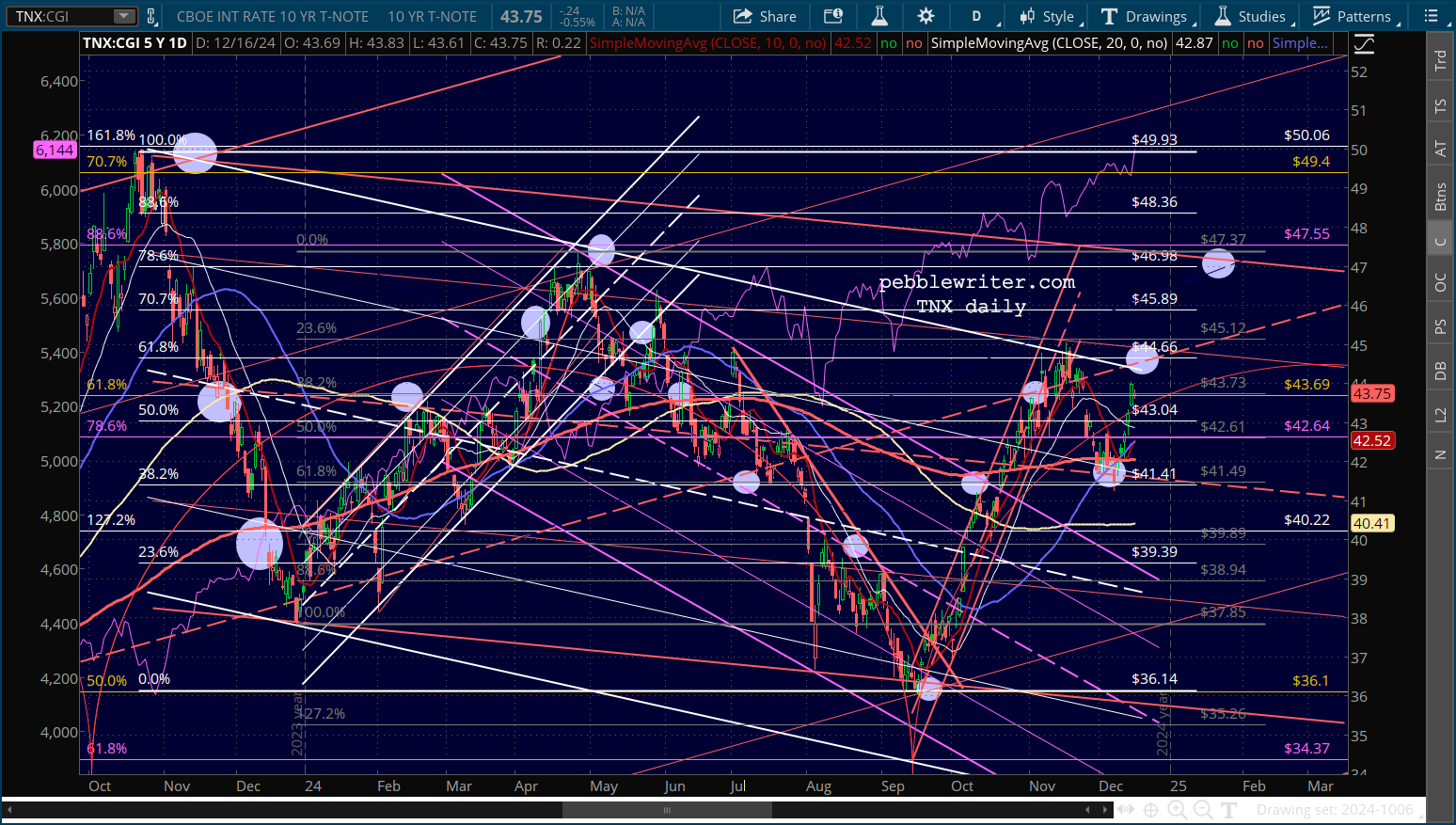Open the chart info card icon
Screen dimensions: 1456x825
pos(833,16)
